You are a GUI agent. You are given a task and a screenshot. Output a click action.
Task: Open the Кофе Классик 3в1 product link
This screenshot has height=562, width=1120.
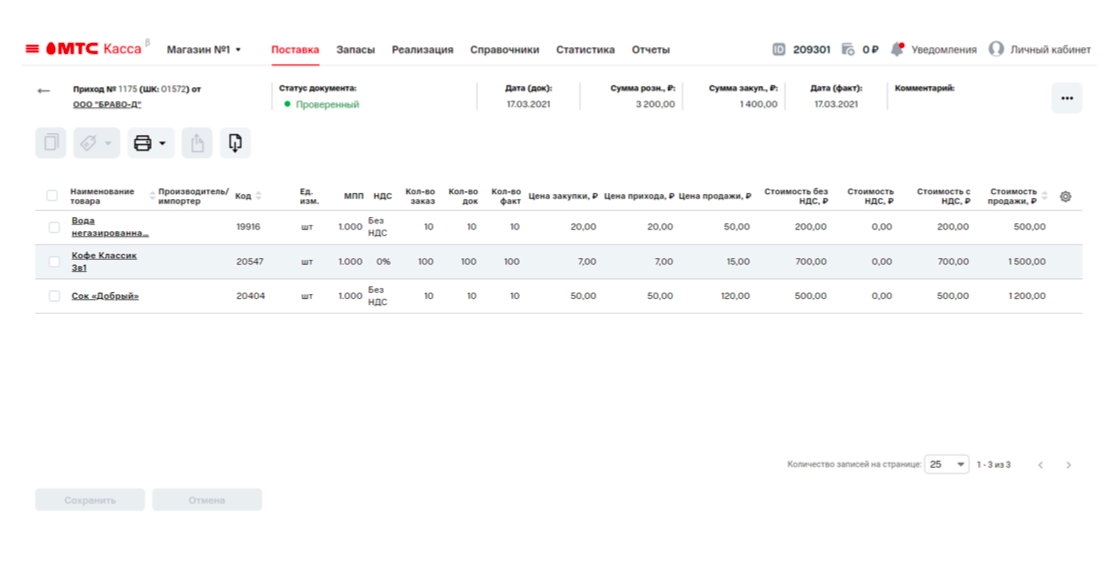coord(104,261)
